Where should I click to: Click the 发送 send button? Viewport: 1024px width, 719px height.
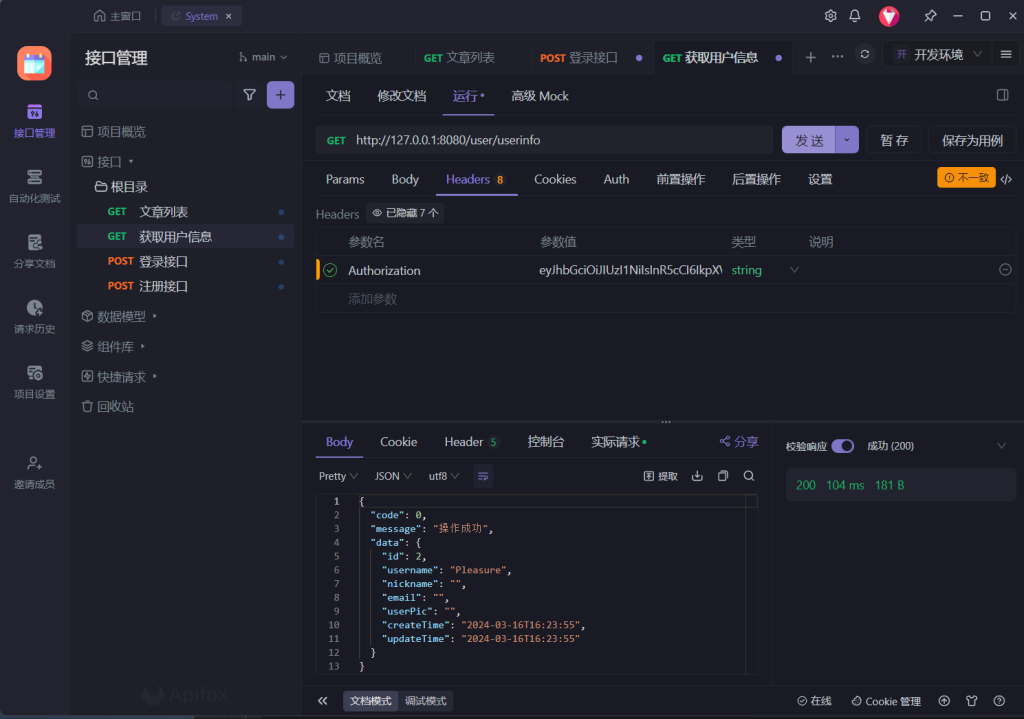click(809, 140)
